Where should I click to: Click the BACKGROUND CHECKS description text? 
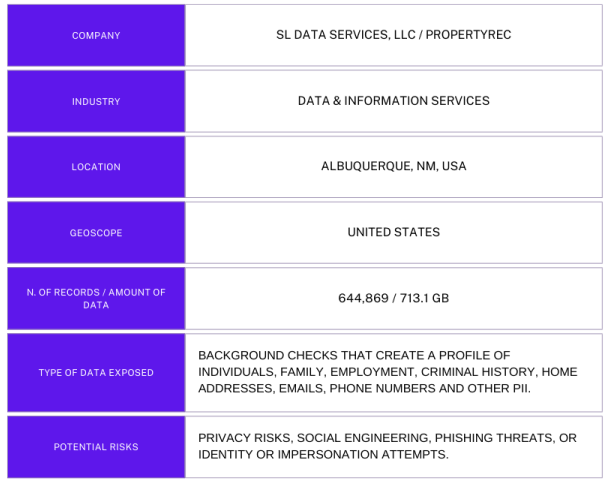(x=388, y=372)
